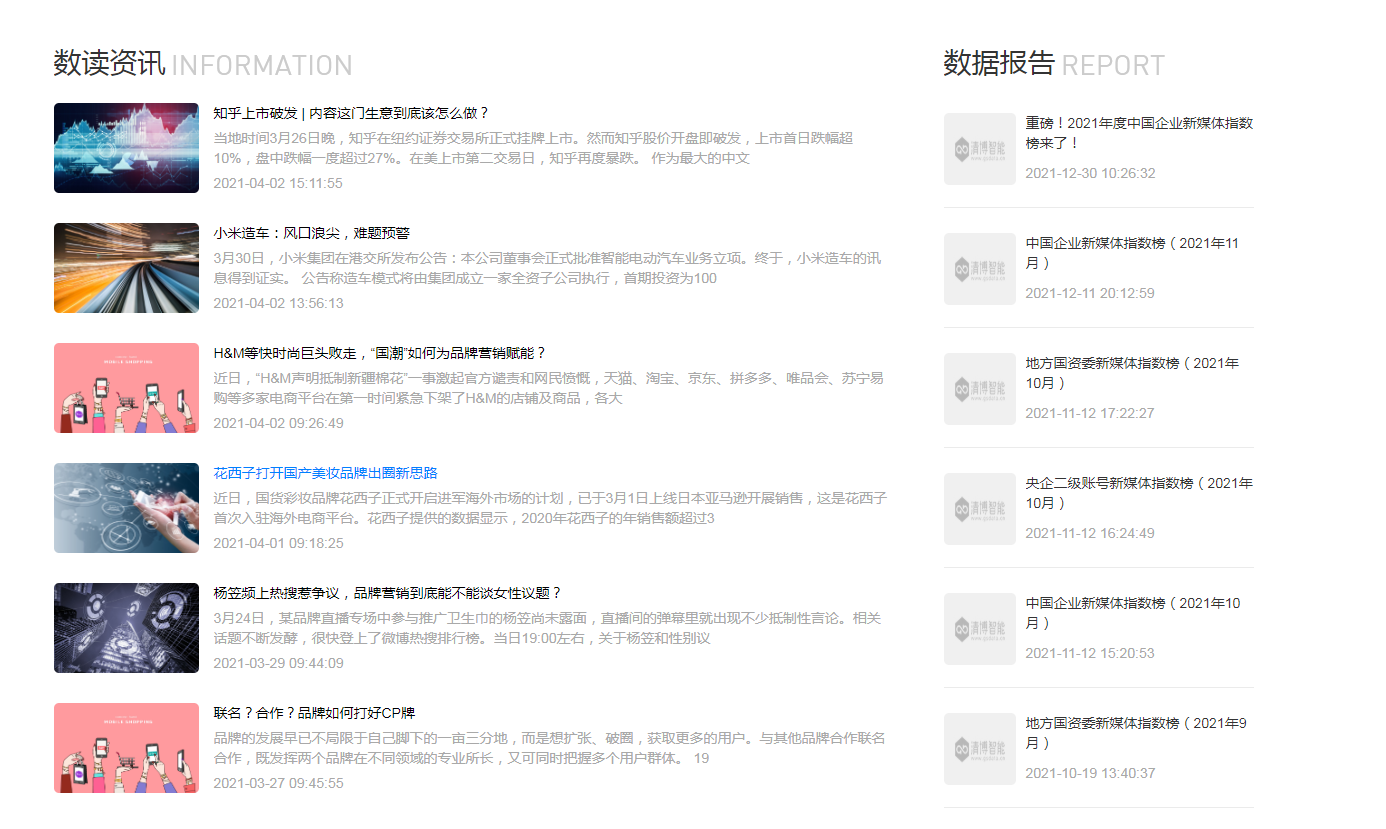
Task: Open report 中国企业新媒体指数榜（2021年10月）
Action: (1132, 613)
